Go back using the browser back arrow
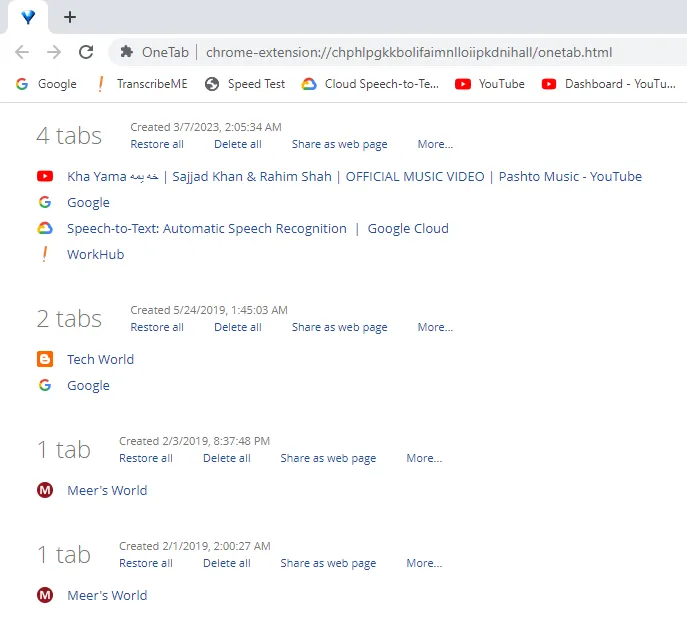The width and height of the screenshot is (687, 625). pyautogui.click(x=22, y=52)
